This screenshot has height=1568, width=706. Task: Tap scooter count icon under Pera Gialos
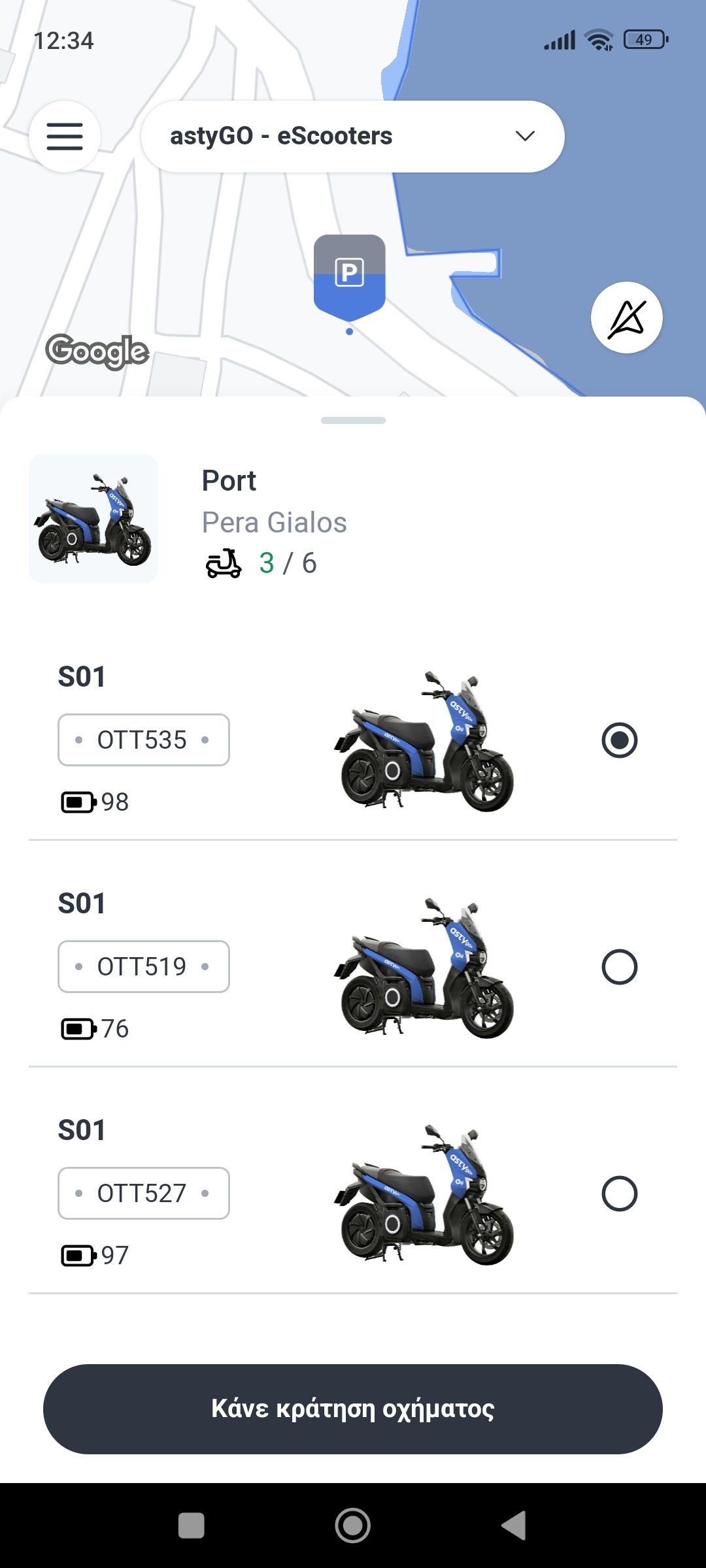pyautogui.click(x=224, y=563)
